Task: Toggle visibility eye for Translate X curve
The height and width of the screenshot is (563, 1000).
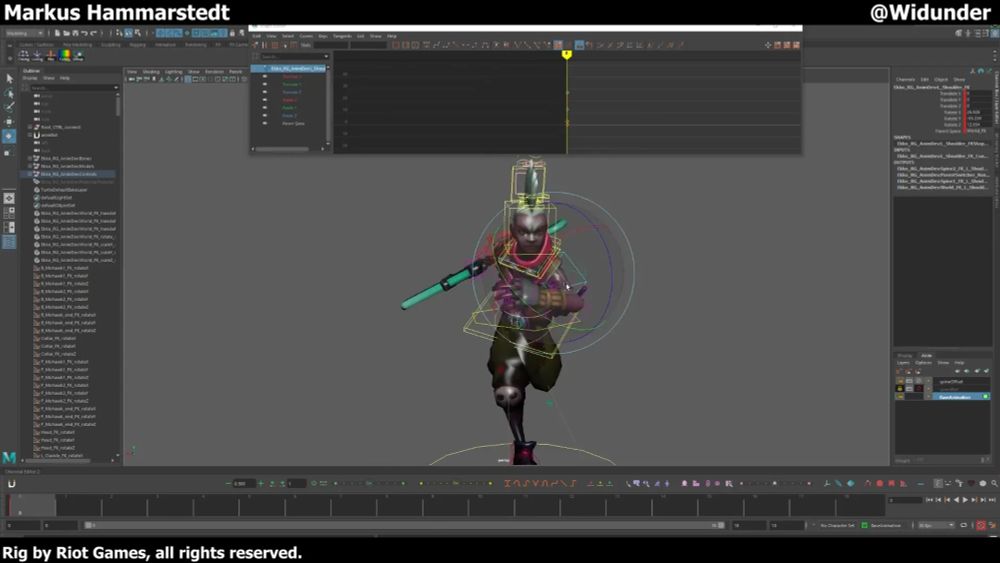Action: coord(265,77)
